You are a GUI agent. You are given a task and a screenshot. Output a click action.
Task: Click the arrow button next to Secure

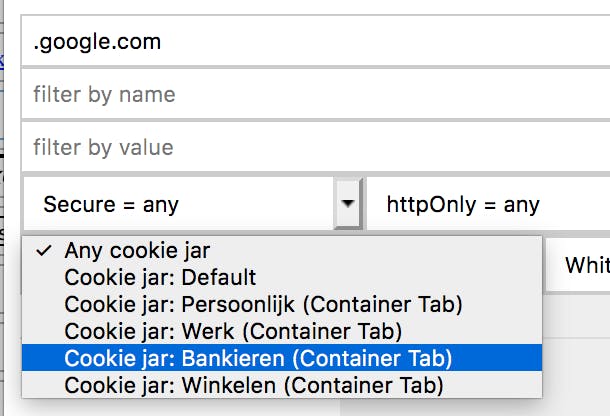347,205
